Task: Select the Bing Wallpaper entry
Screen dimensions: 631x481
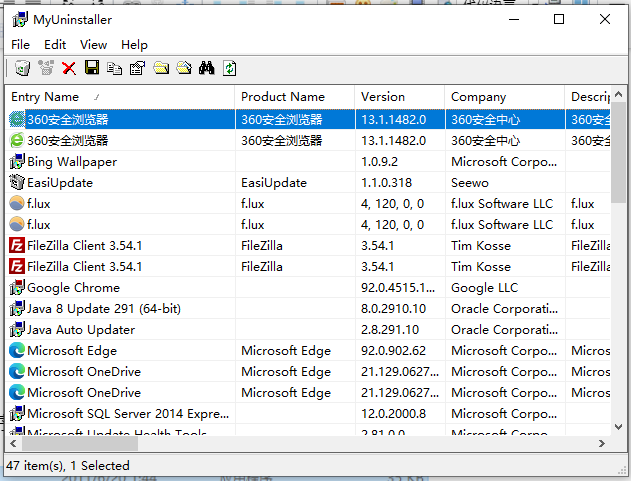Action: (x=72, y=162)
